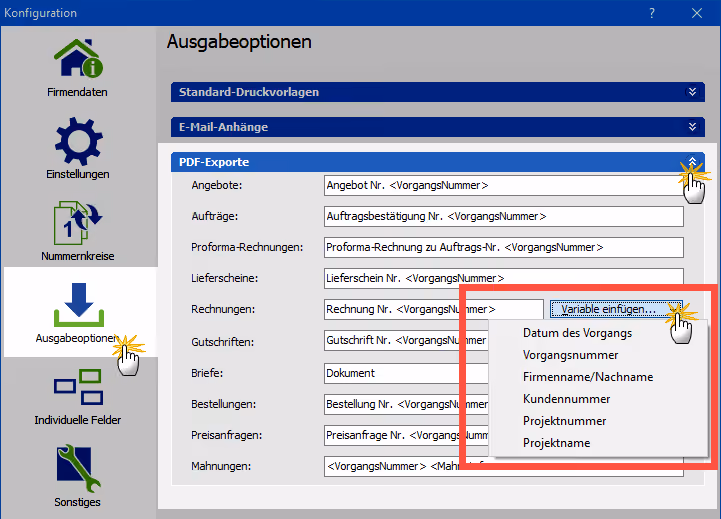Open the Sonstiges wrench icon
Viewport: 721px width, 519px height.
click(x=78, y=468)
